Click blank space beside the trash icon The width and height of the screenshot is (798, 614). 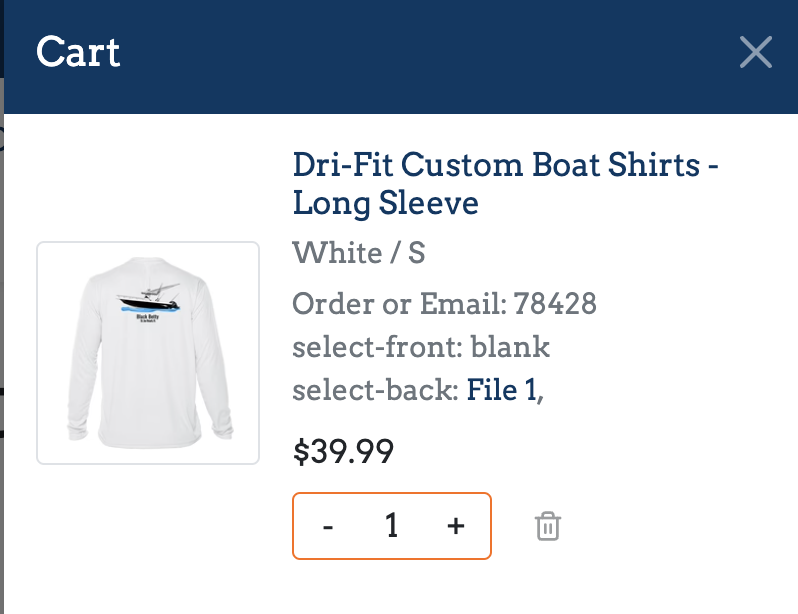(660, 526)
